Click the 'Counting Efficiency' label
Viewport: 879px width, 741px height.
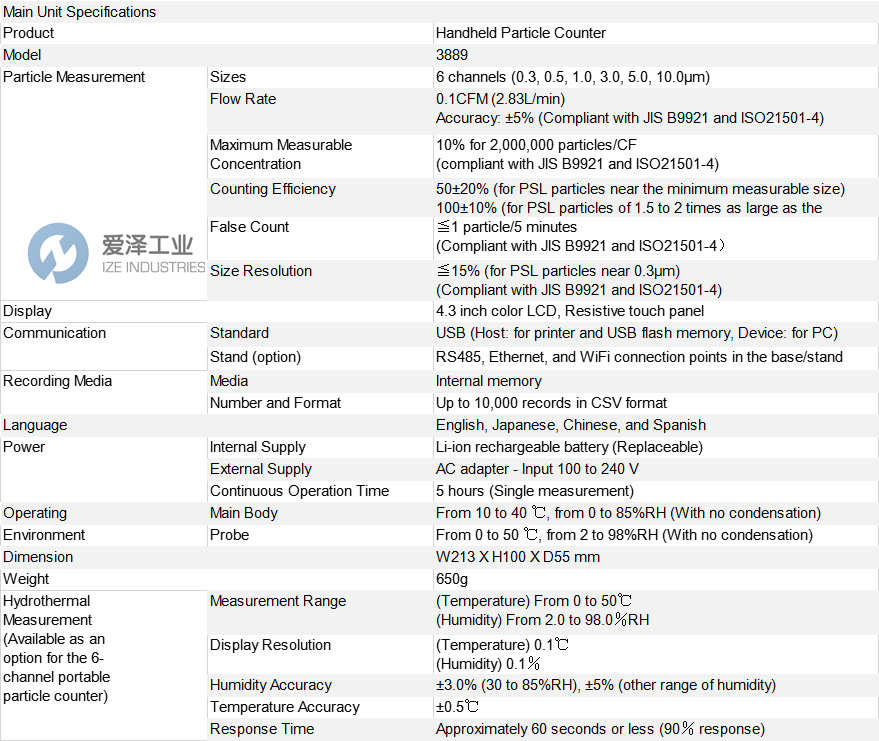pos(273,189)
